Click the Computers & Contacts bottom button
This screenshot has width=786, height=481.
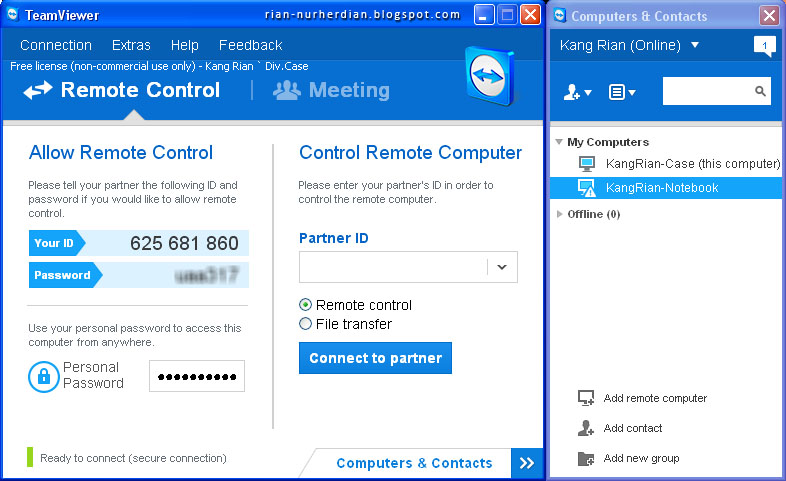(x=414, y=463)
